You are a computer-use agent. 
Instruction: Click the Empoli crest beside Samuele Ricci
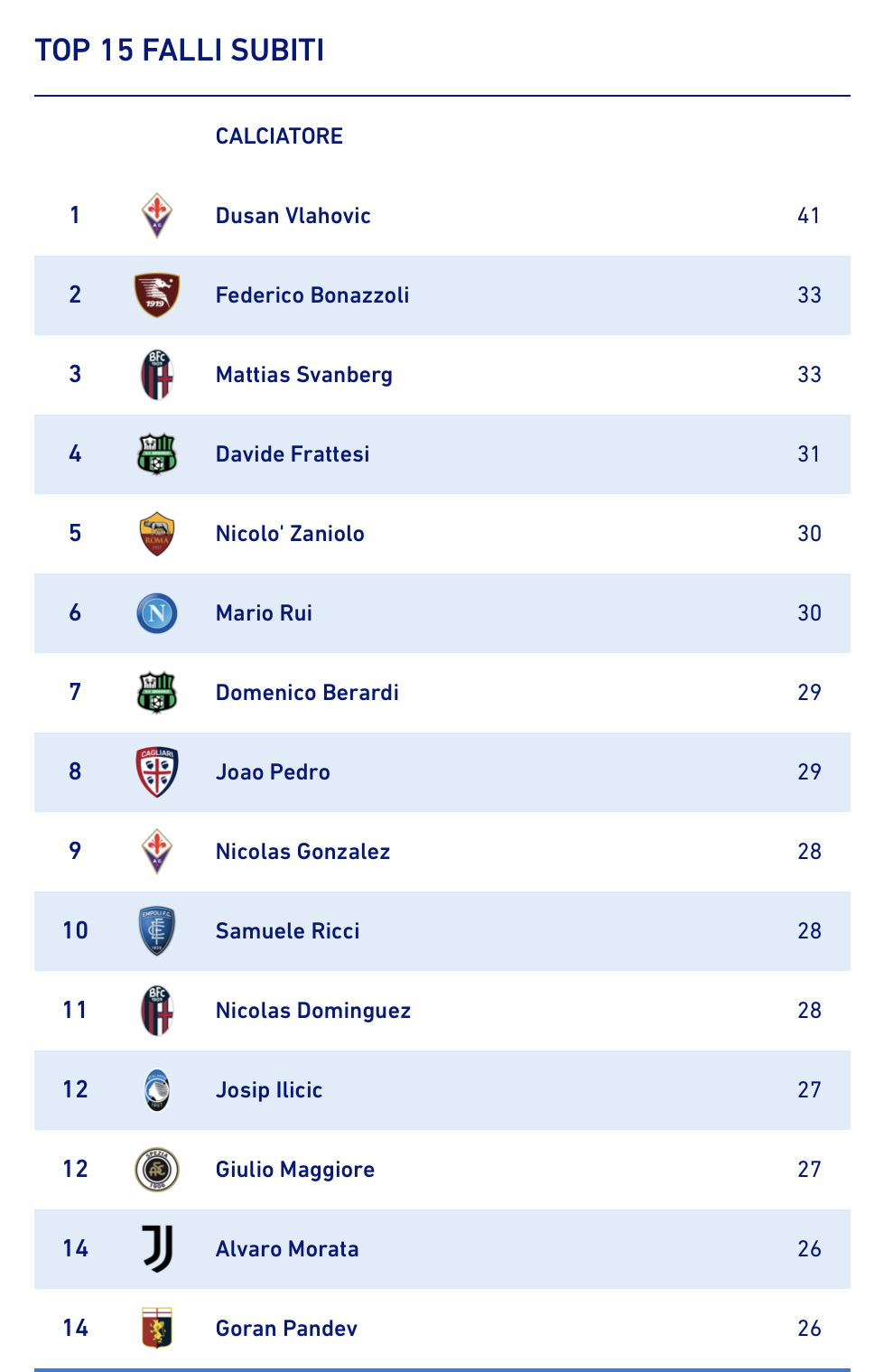click(x=157, y=931)
